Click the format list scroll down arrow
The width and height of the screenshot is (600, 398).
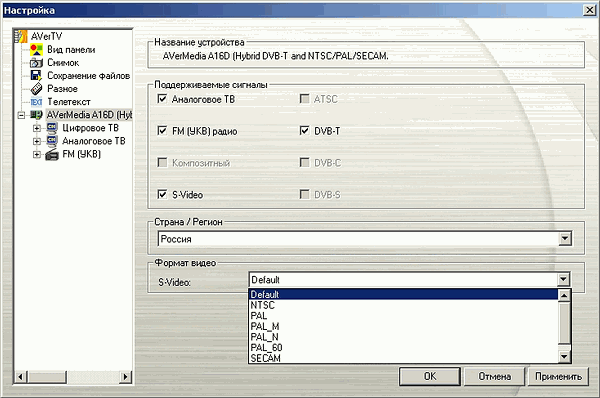[x=564, y=357]
